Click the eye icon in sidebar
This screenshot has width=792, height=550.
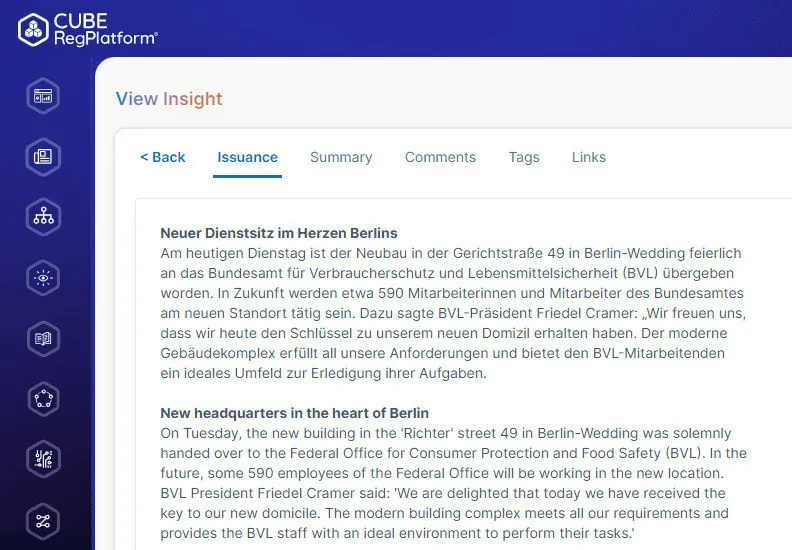pyautogui.click(x=43, y=278)
